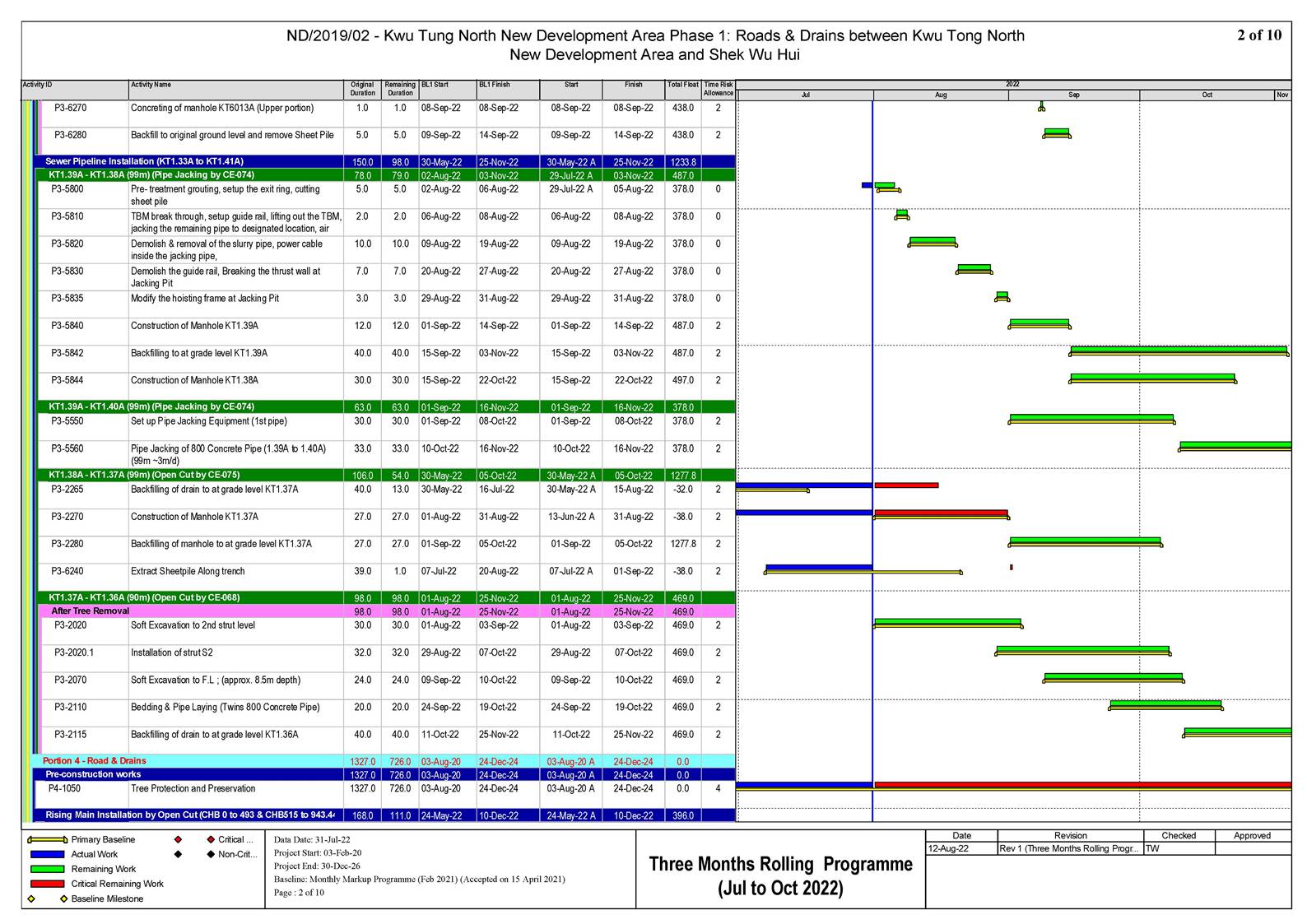Click the Rising Main Installation by Open Cut band

pos(384,815)
